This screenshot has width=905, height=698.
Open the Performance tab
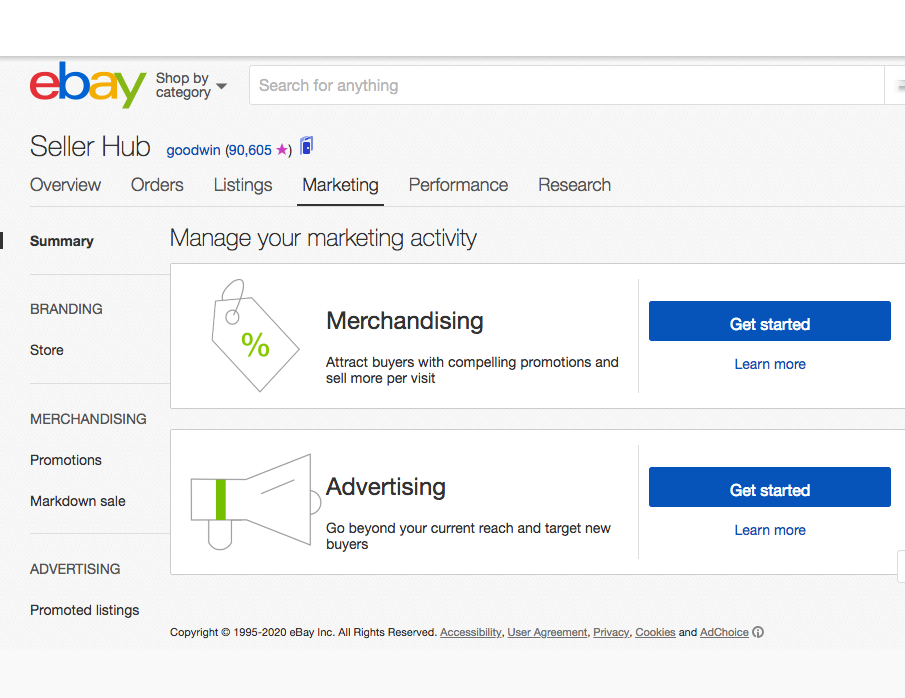pos(458,185)
